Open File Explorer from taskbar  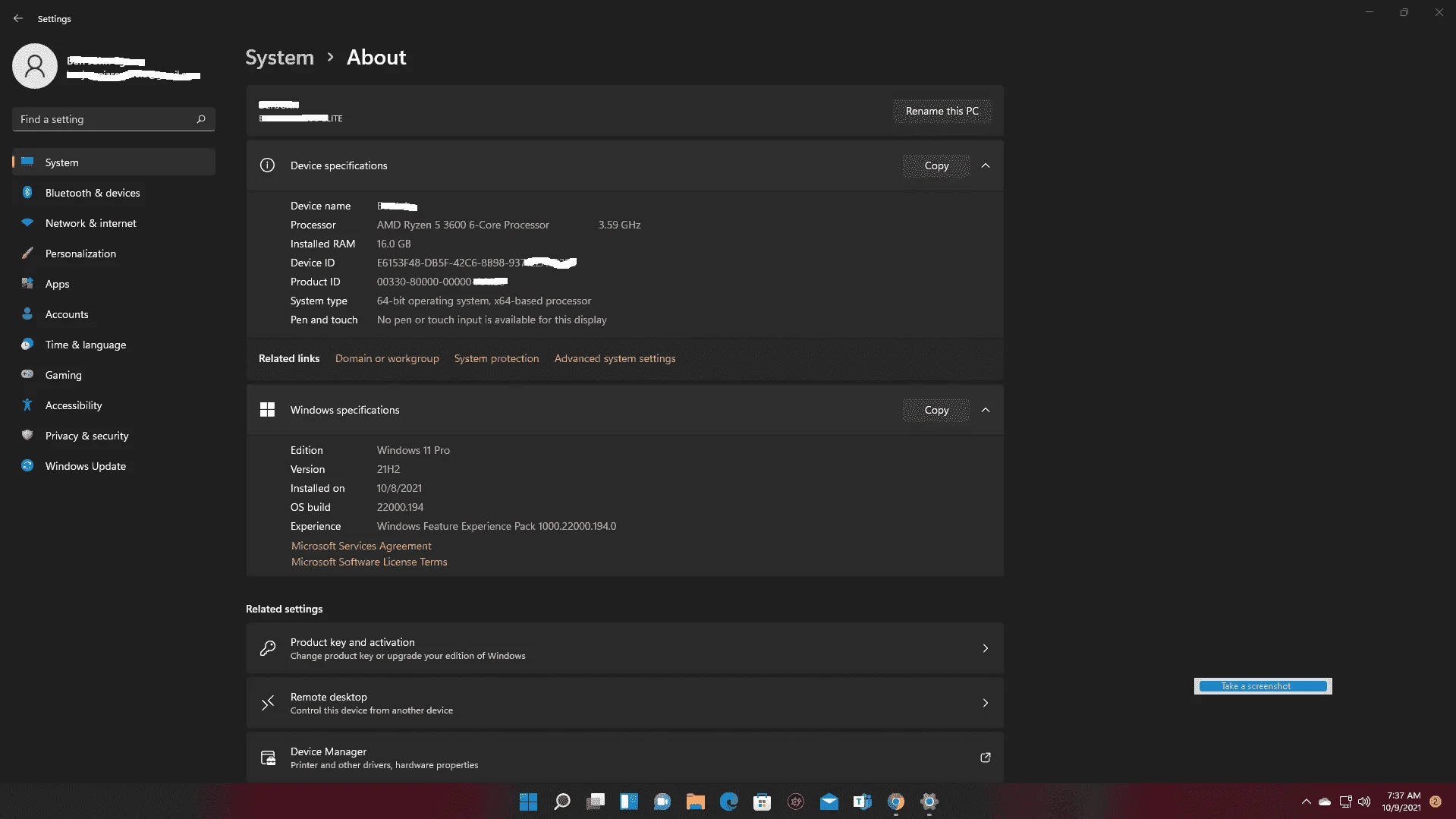click(696, 802)
